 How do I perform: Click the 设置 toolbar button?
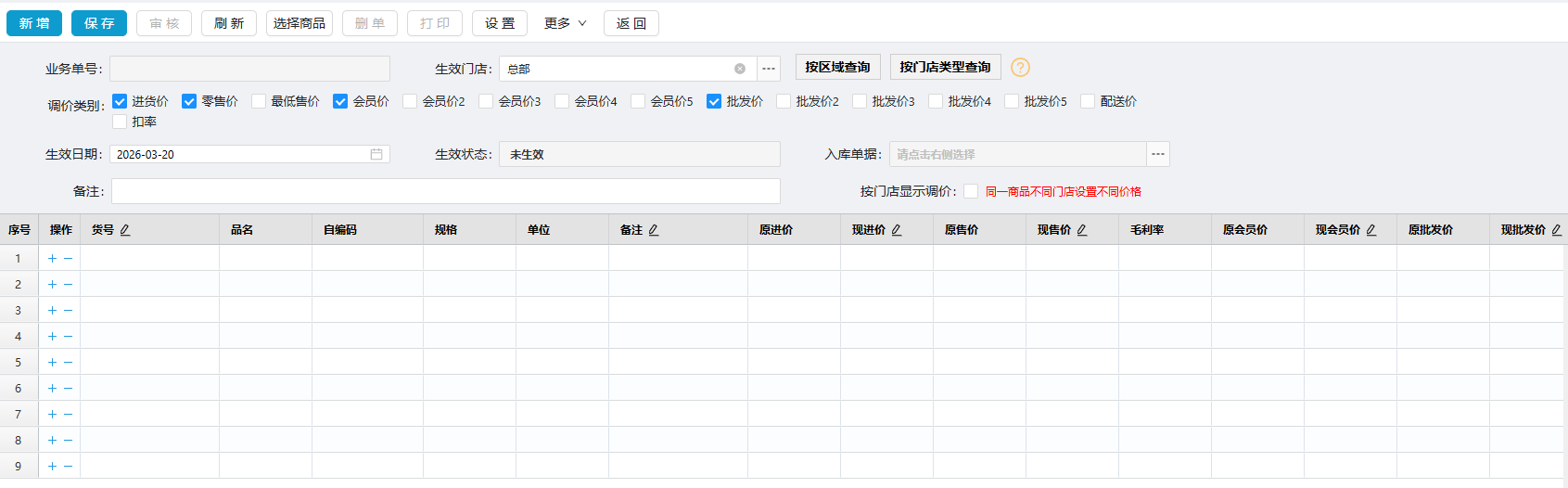(x=500, y=23)
